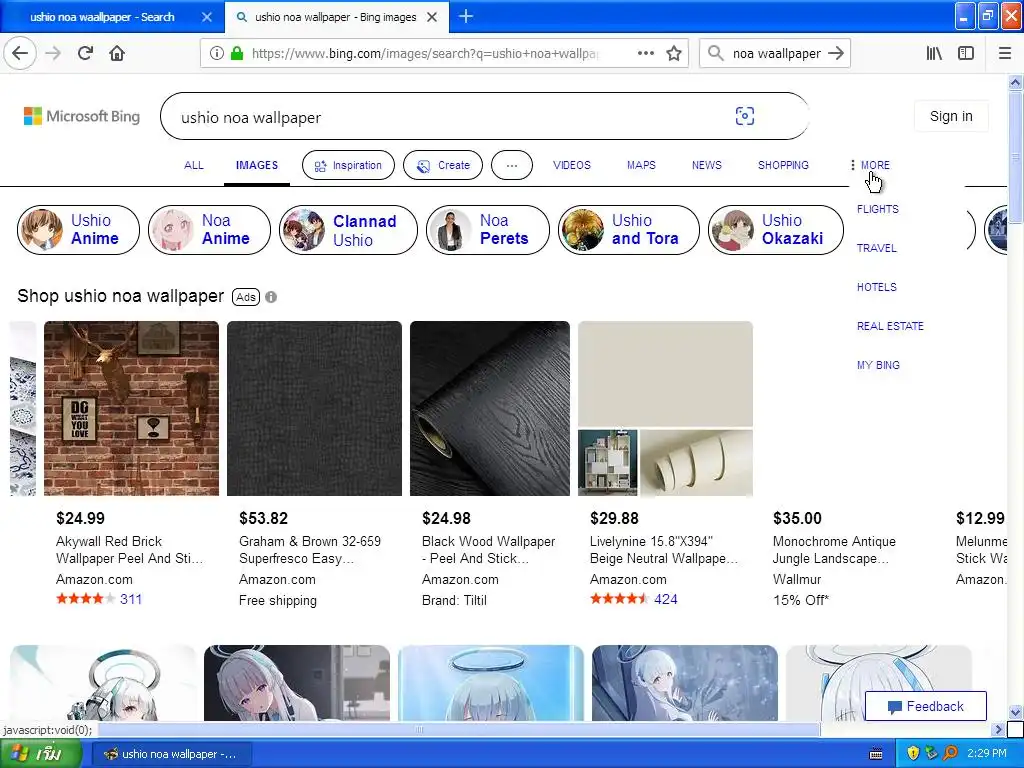Viewport: 1024px width, 768px height.
Task: Click the Ads info circle icon
Action: (x=271, y=297)
